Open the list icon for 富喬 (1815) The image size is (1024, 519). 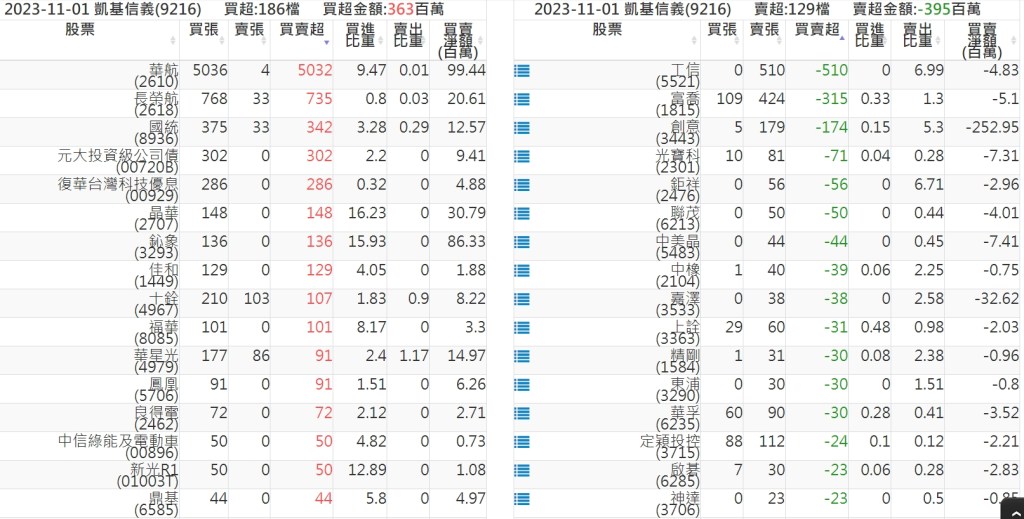[x=521, y=100]
